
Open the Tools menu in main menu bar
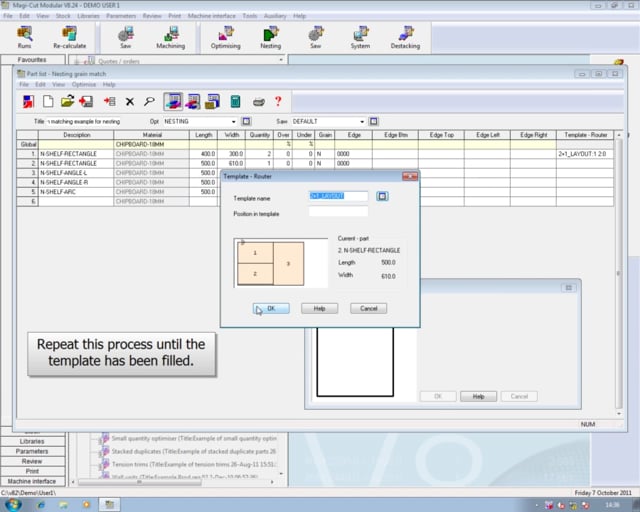coord(249,16)
